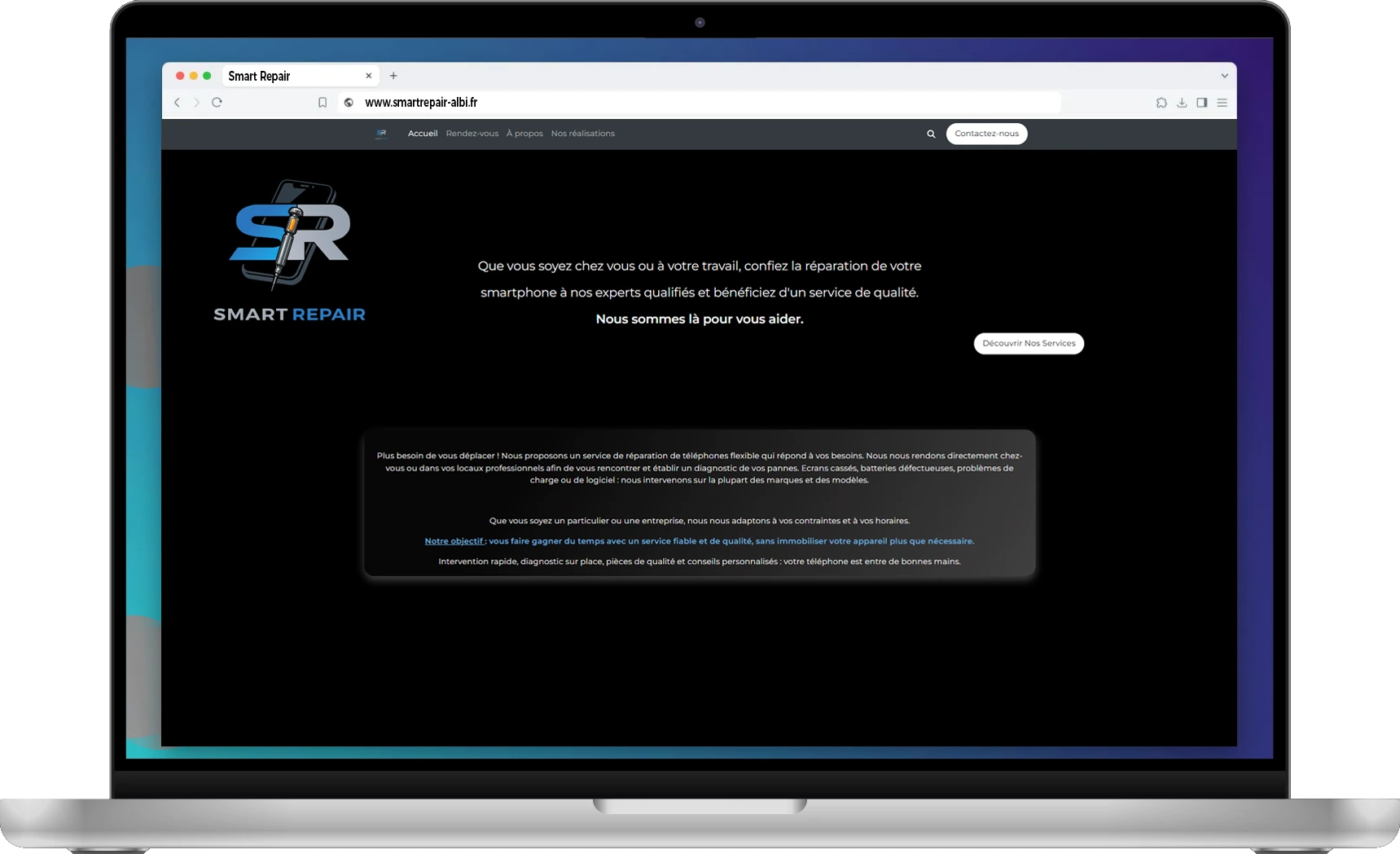Open the Rendez-vous menu item
This screenshot has height=854, width=1400.
coord(472,134)
